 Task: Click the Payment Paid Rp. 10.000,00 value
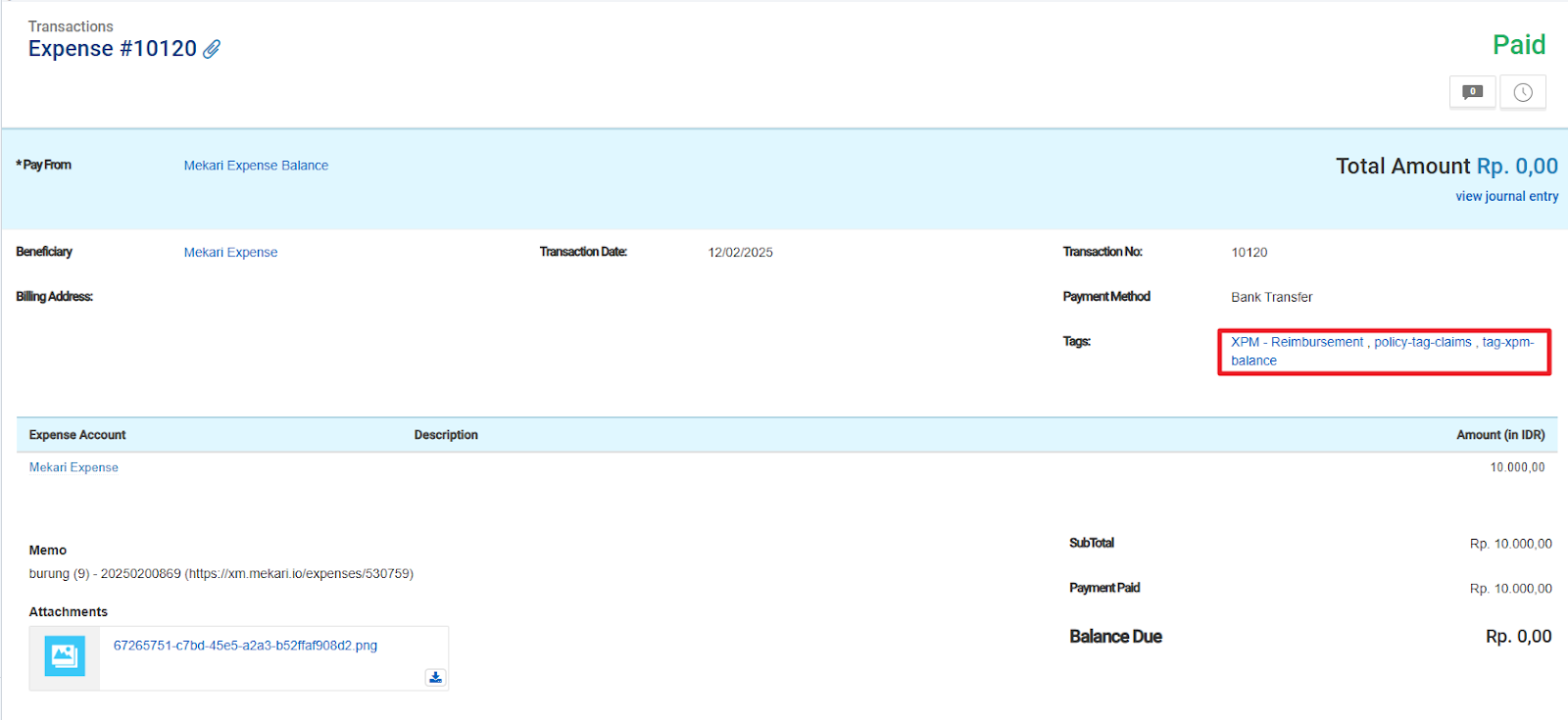(1510, 589)
